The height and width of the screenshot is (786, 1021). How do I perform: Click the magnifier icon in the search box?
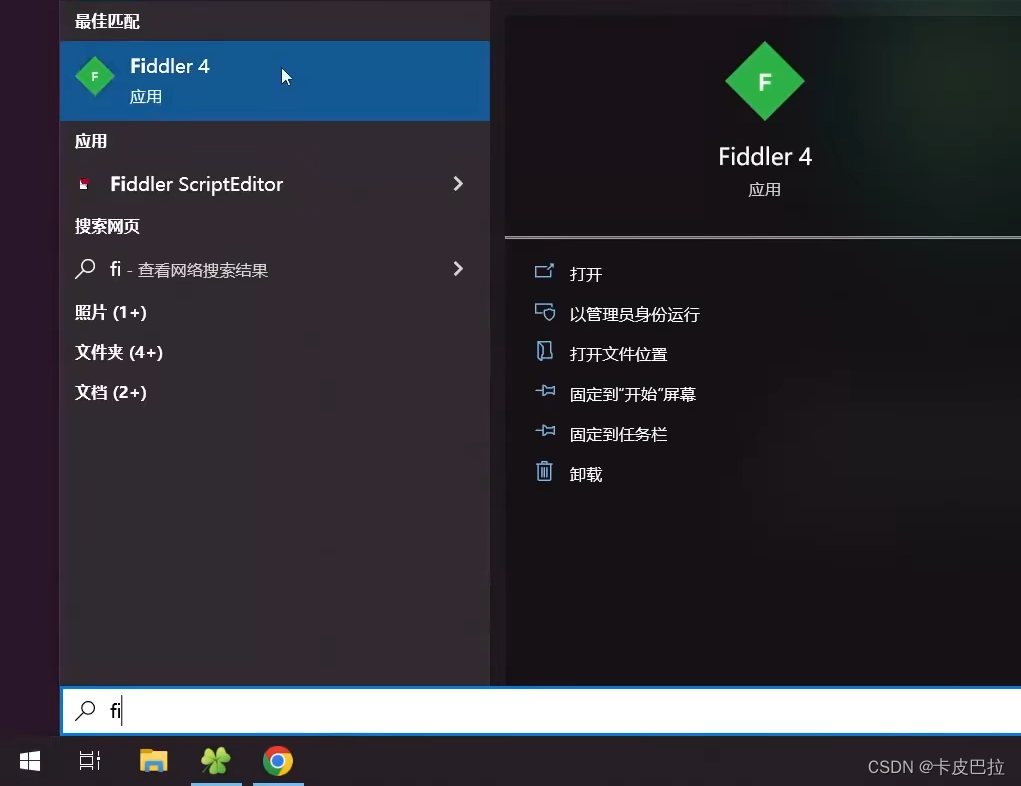point(85,710)
